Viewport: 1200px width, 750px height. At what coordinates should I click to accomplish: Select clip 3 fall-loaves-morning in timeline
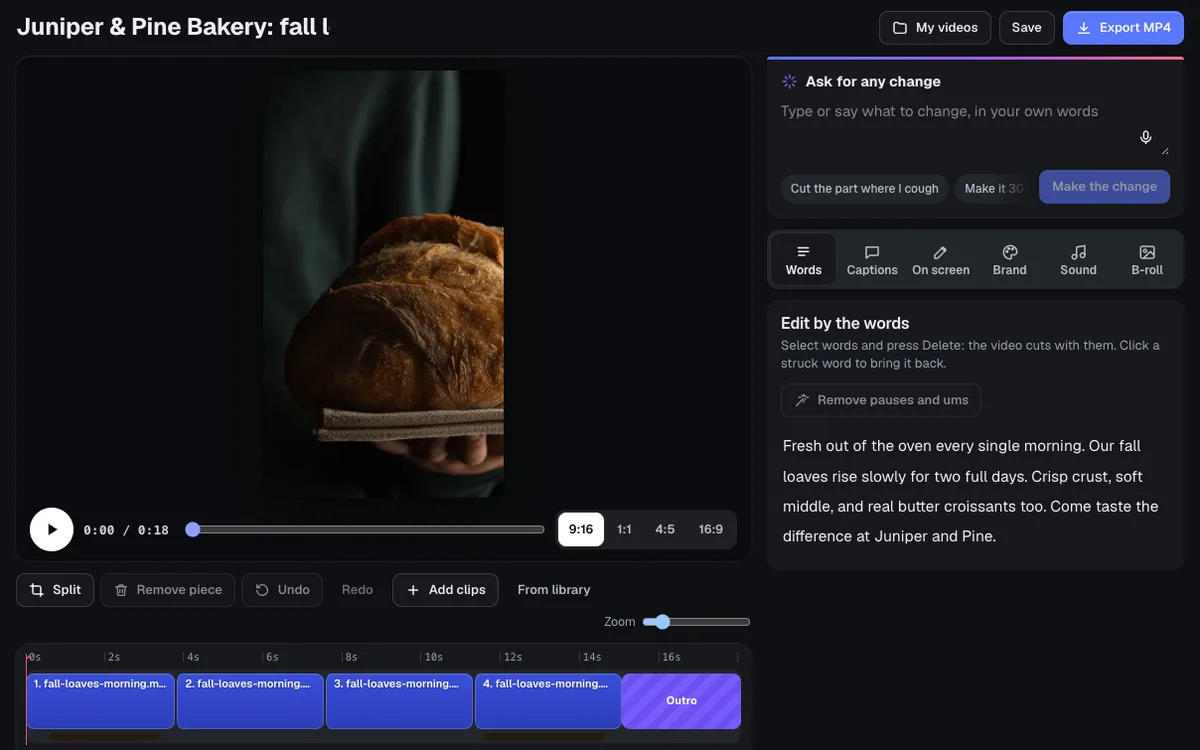click(x=399, y=701)
